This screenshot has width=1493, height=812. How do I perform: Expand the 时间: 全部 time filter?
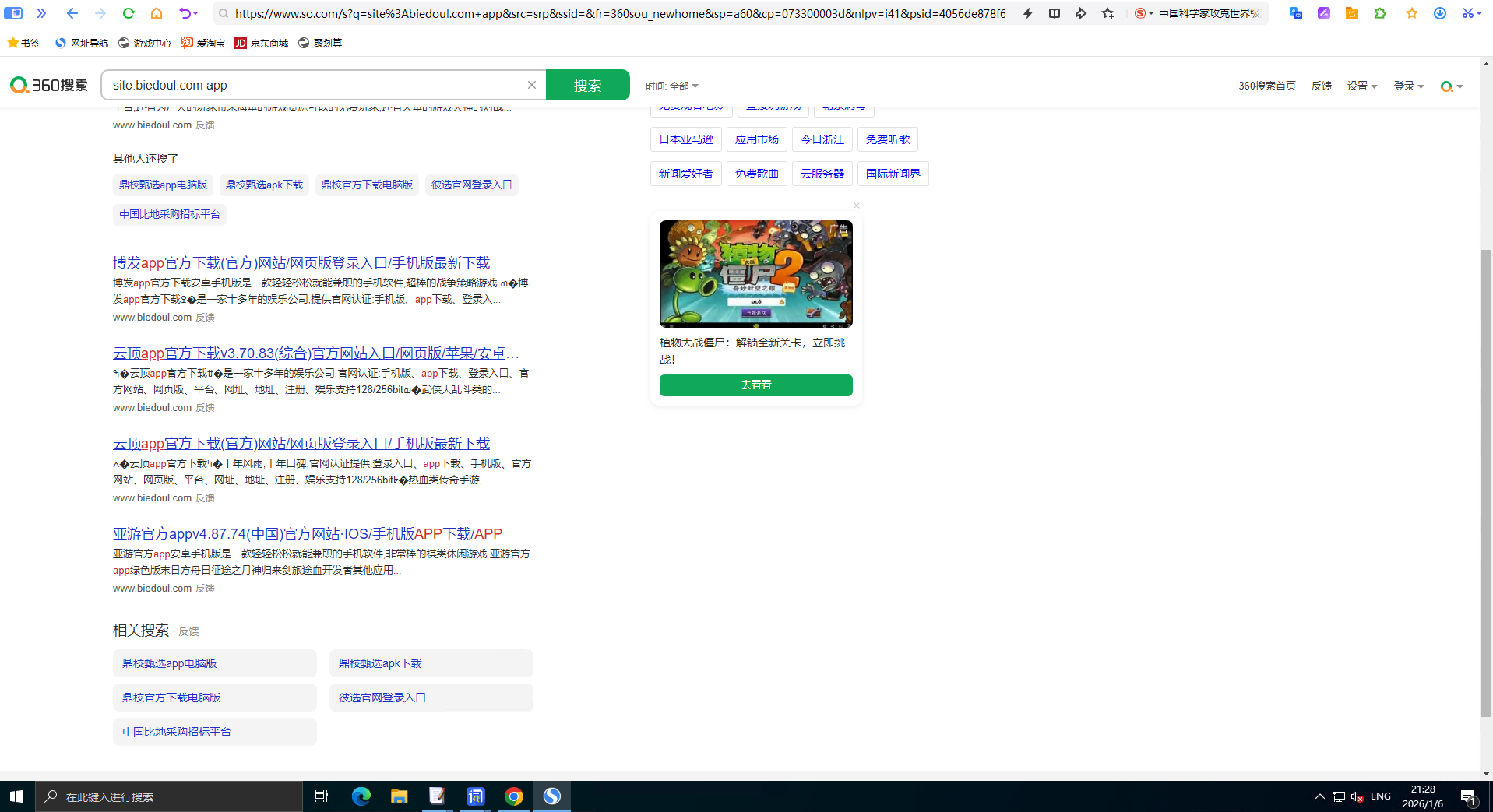671,86
